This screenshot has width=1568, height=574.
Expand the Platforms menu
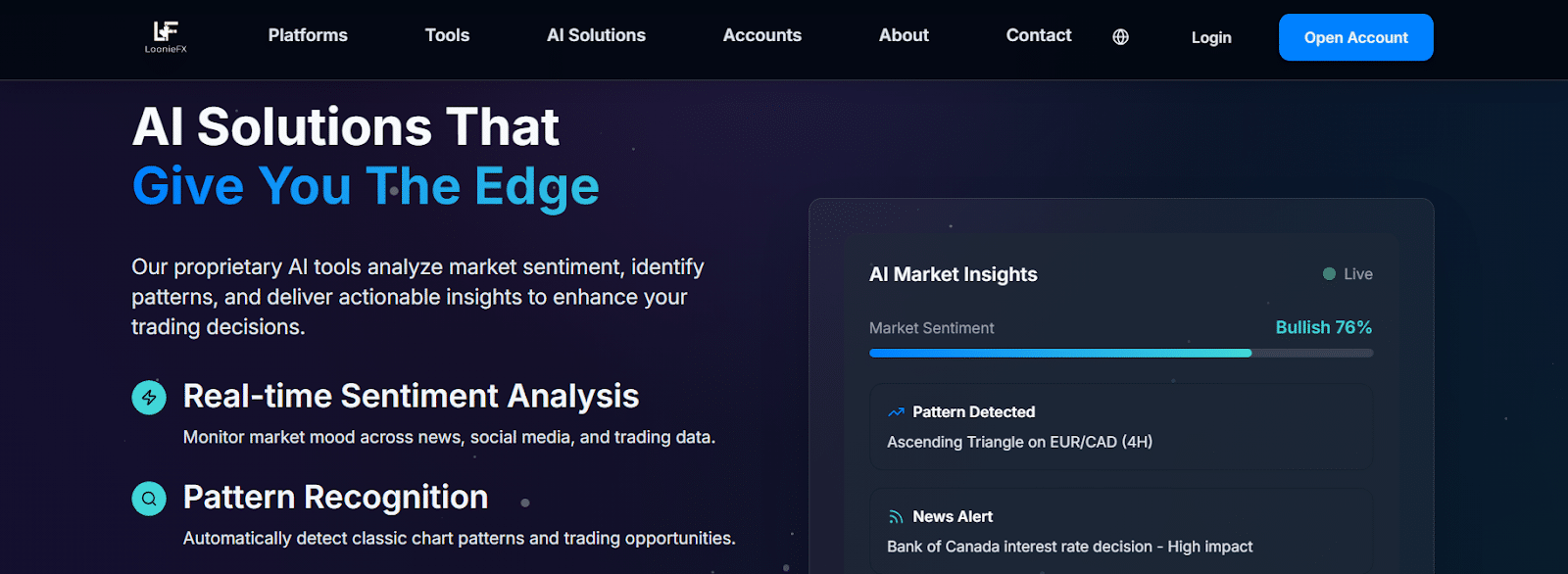coord(308,35)
